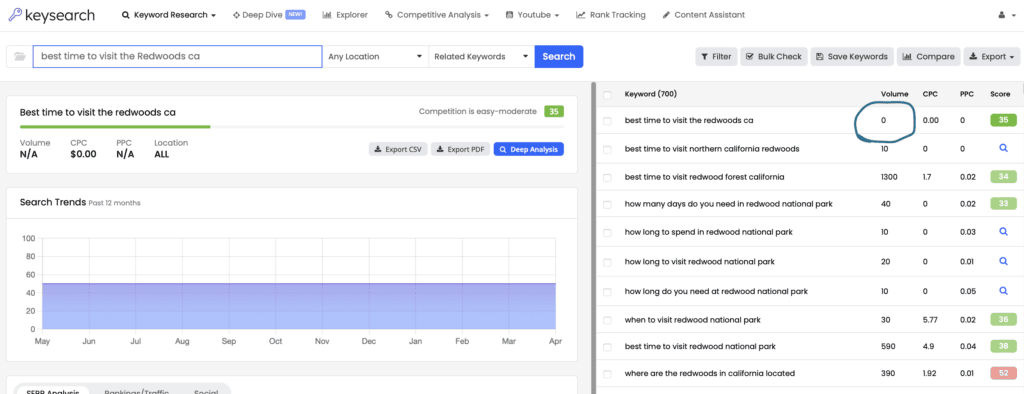Open the user account menu icon

(x=1006, y=15)
